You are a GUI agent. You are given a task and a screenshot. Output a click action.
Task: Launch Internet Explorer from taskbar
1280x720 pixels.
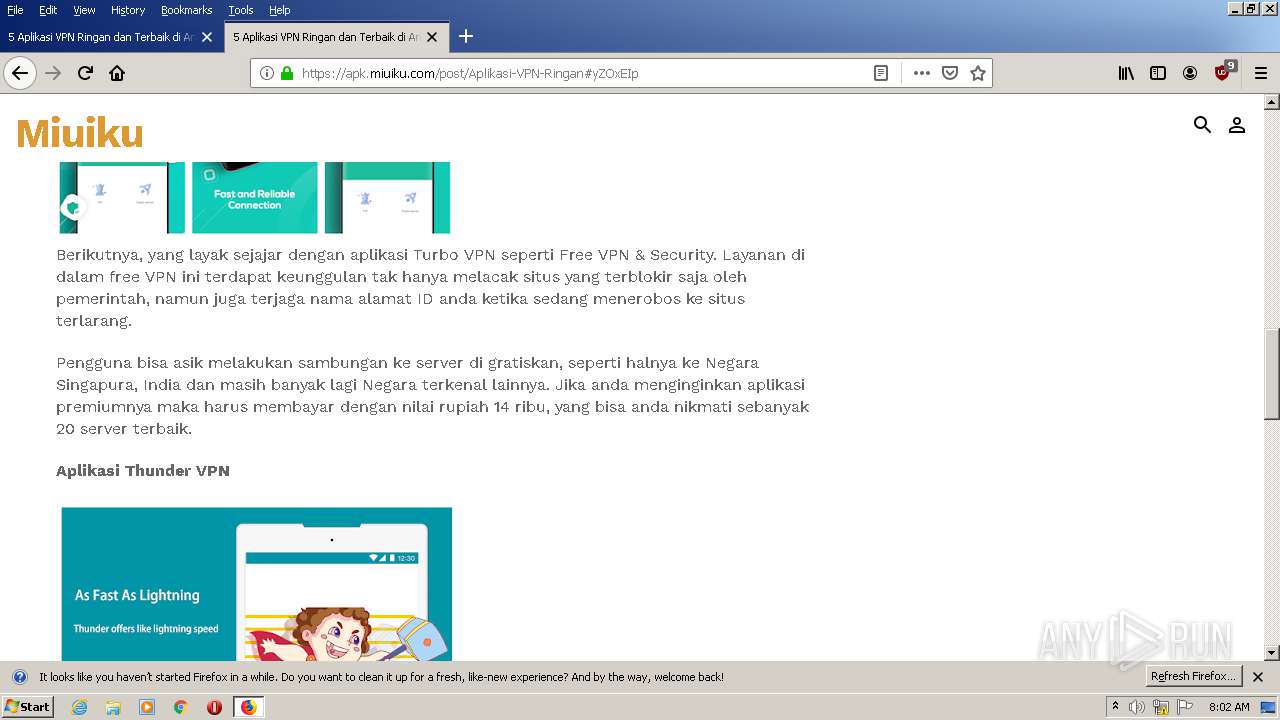click(x=79, y=707)
